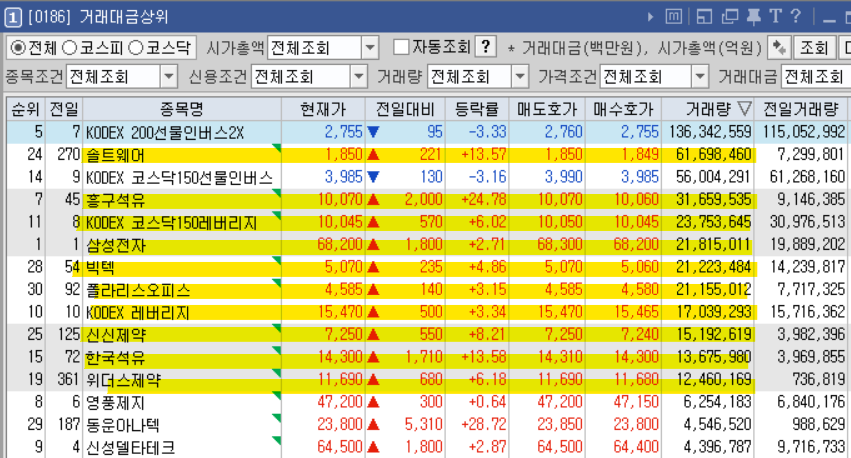851x458 pixels.
Task: Select the 동운아나텍 stock name
Action: click(x=122, y=425)
